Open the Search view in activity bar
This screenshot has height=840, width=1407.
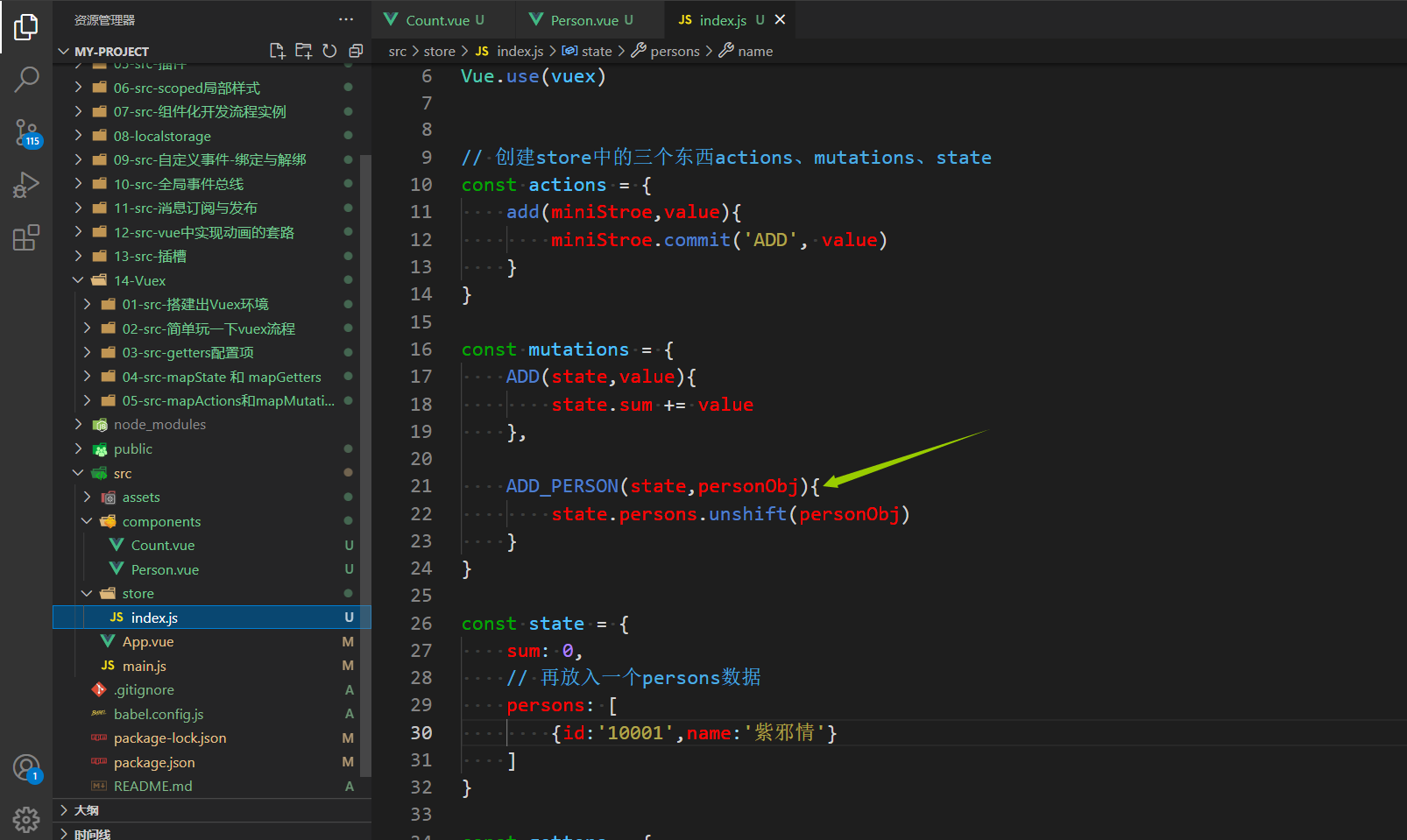26,80
